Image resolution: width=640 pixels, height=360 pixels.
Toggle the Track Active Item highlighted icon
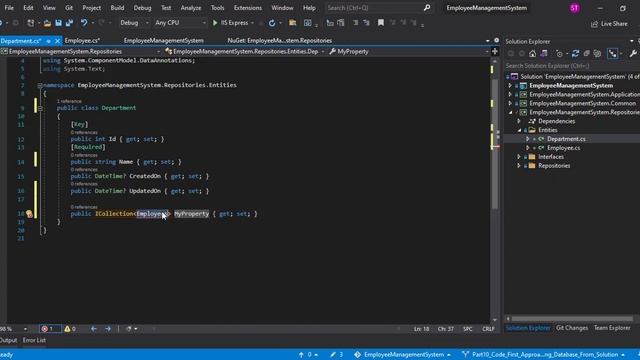point(613,53)
